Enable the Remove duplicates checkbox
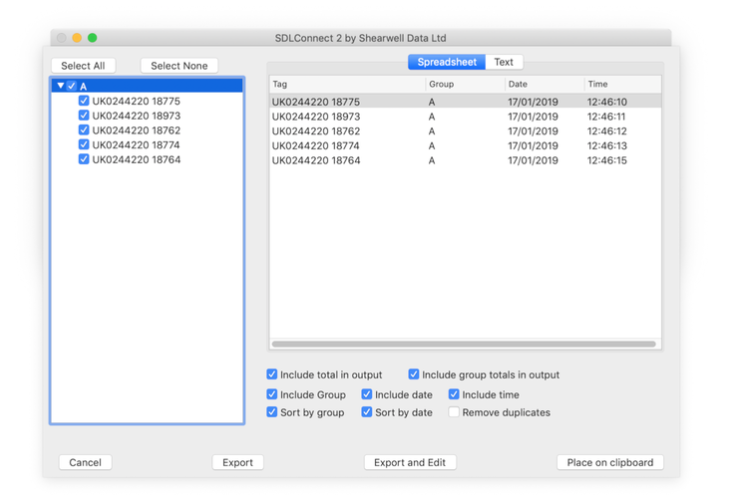The width and height of the screenshot is (745, 497). point(455,412)
